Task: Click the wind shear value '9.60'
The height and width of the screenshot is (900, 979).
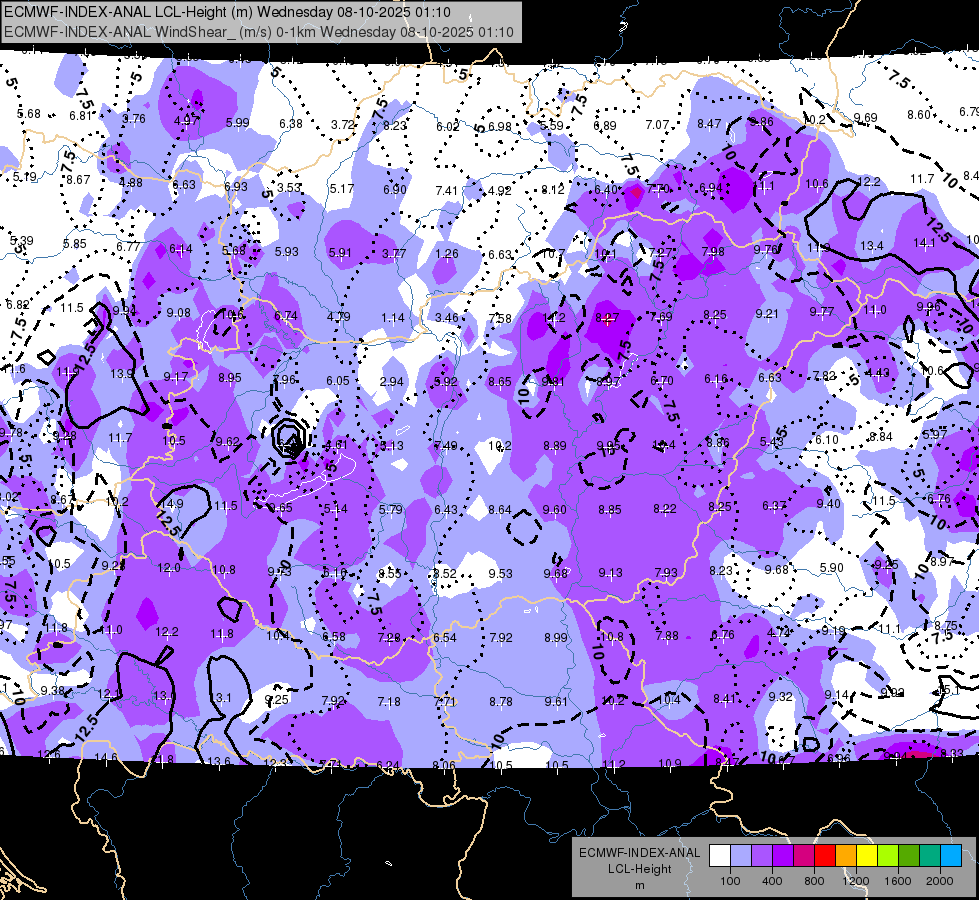Action: (x=554, y=510)
